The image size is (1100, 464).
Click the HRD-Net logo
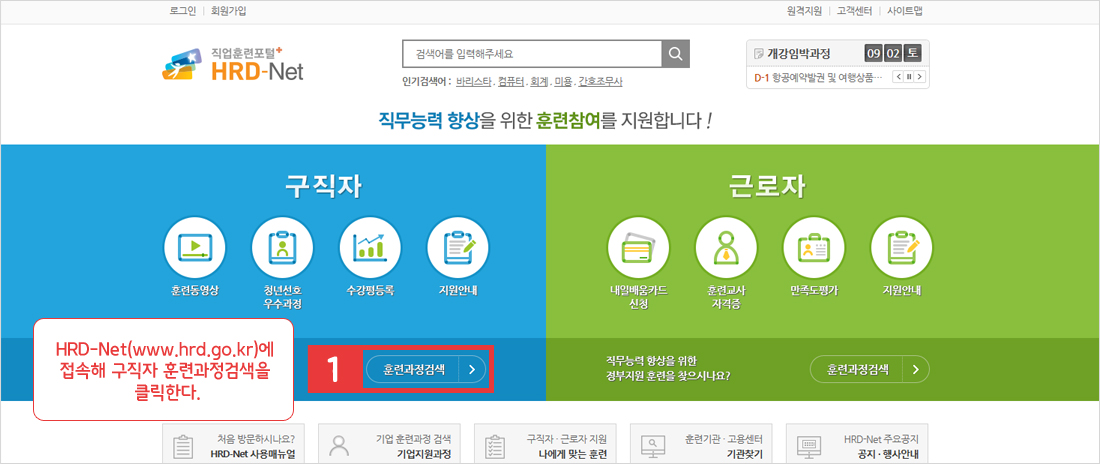pos(232,64)
